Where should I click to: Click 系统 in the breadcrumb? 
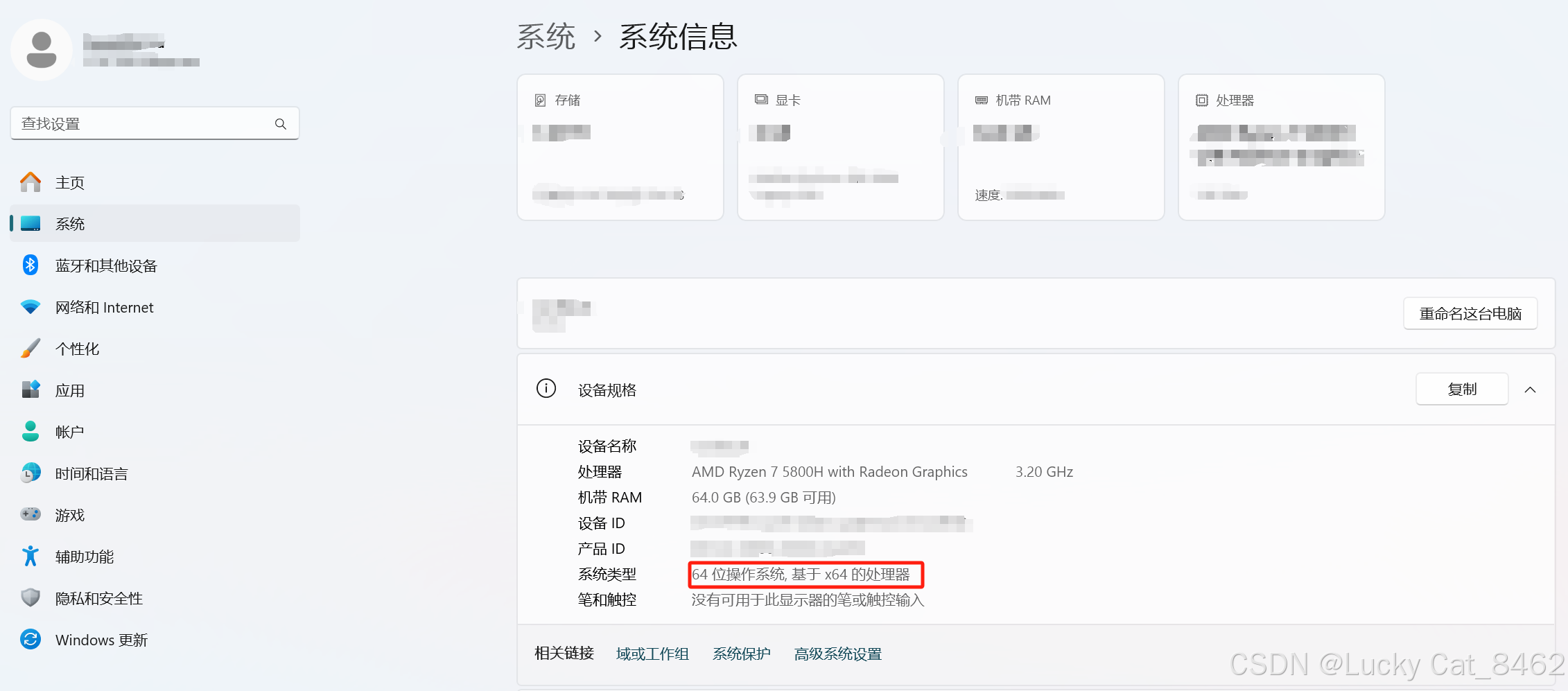[x=547, y=36]
